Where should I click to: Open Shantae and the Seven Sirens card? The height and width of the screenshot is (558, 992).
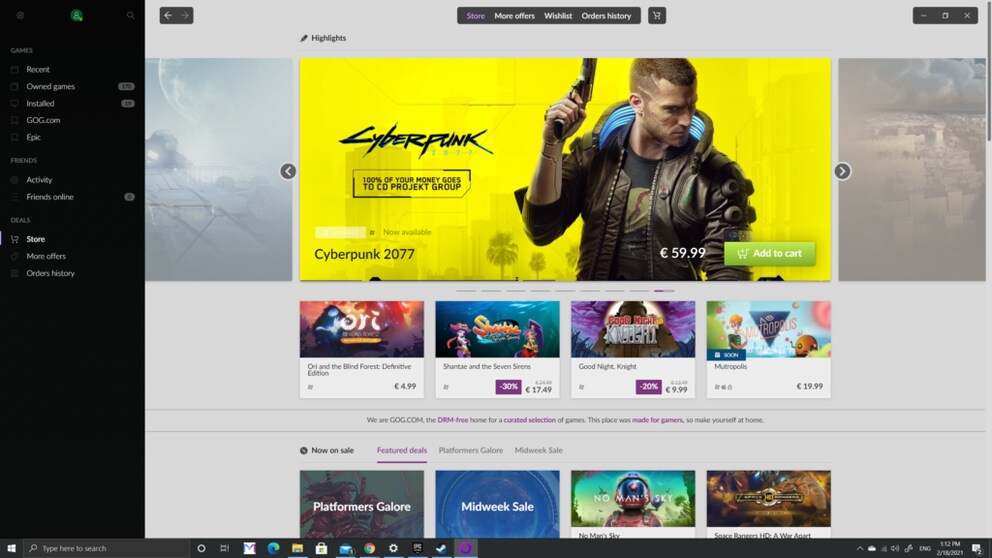pos(497,349)
